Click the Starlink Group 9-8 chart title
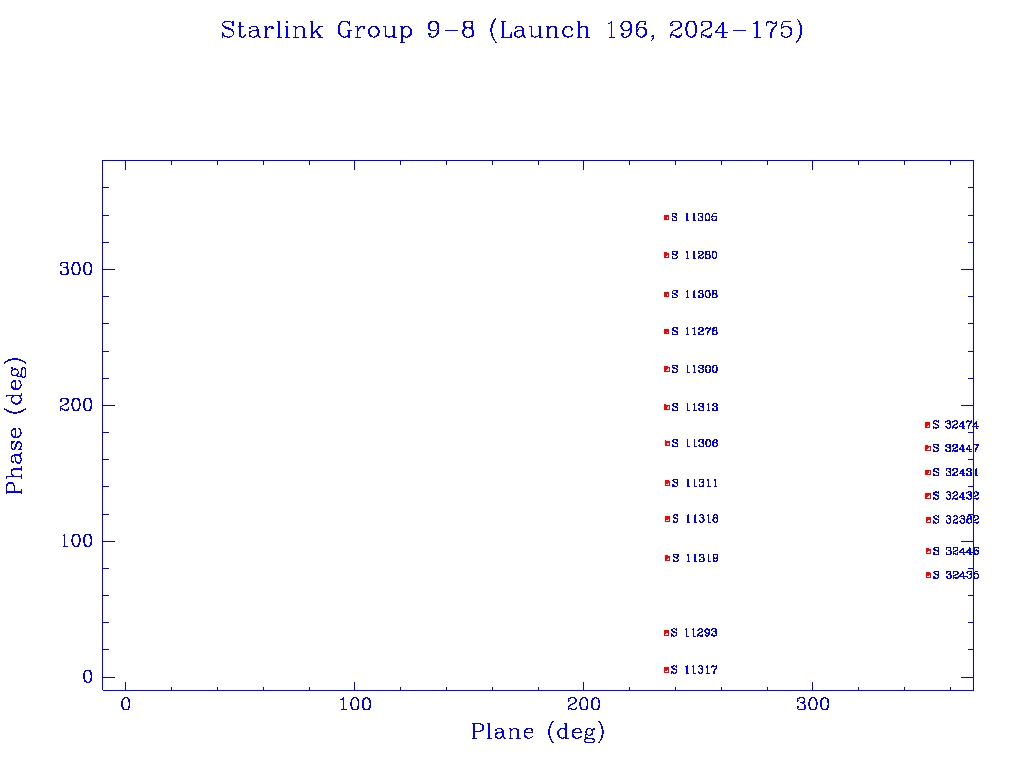Screen dimensions: 1024x768 click(512, 30)
